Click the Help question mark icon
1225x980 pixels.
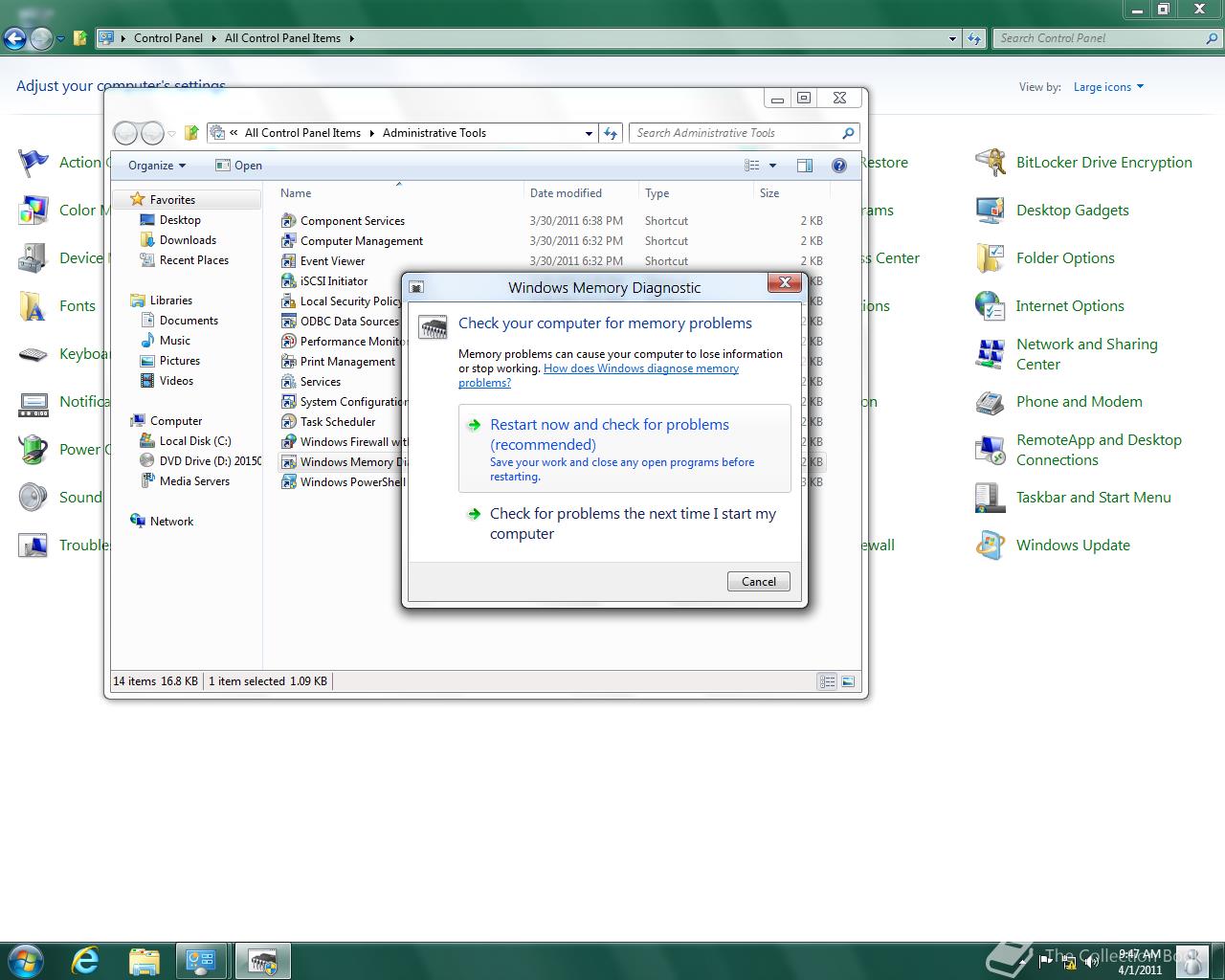click(x=839, y=166)
